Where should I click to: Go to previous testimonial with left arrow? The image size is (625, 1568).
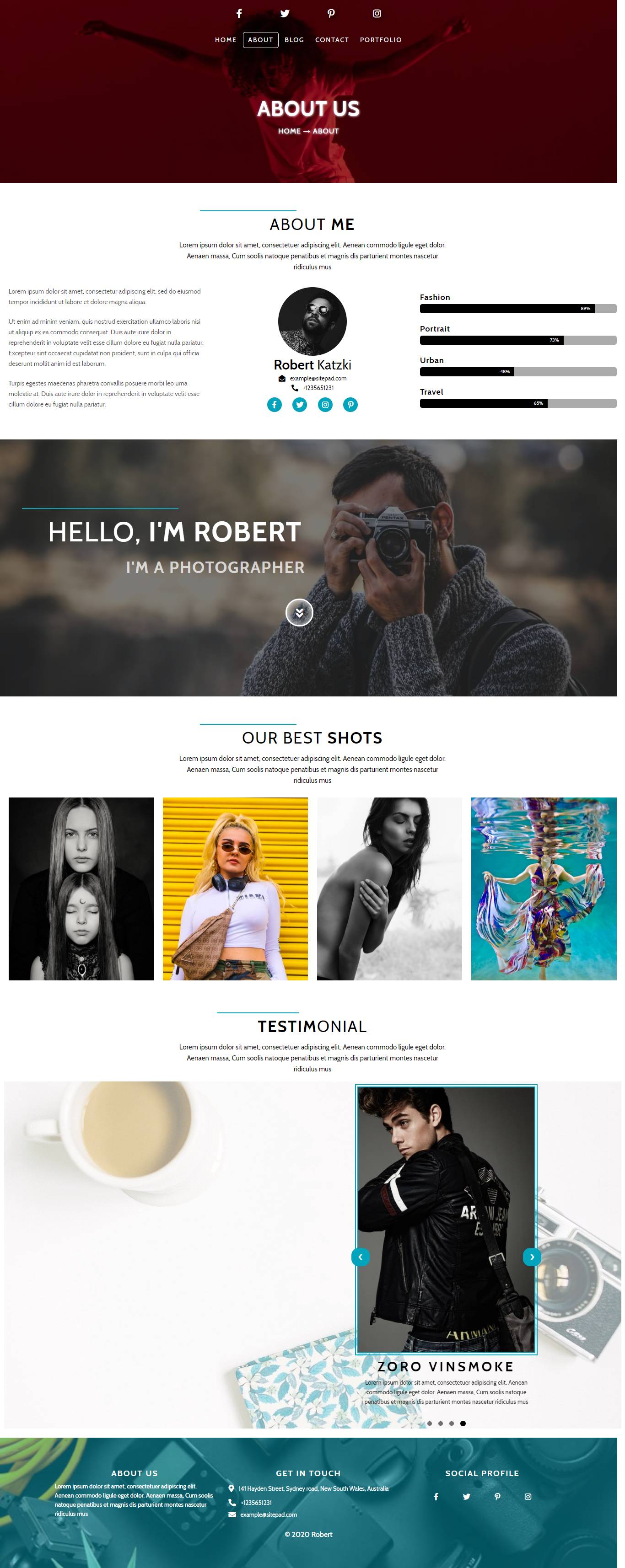click(360, 1256)
